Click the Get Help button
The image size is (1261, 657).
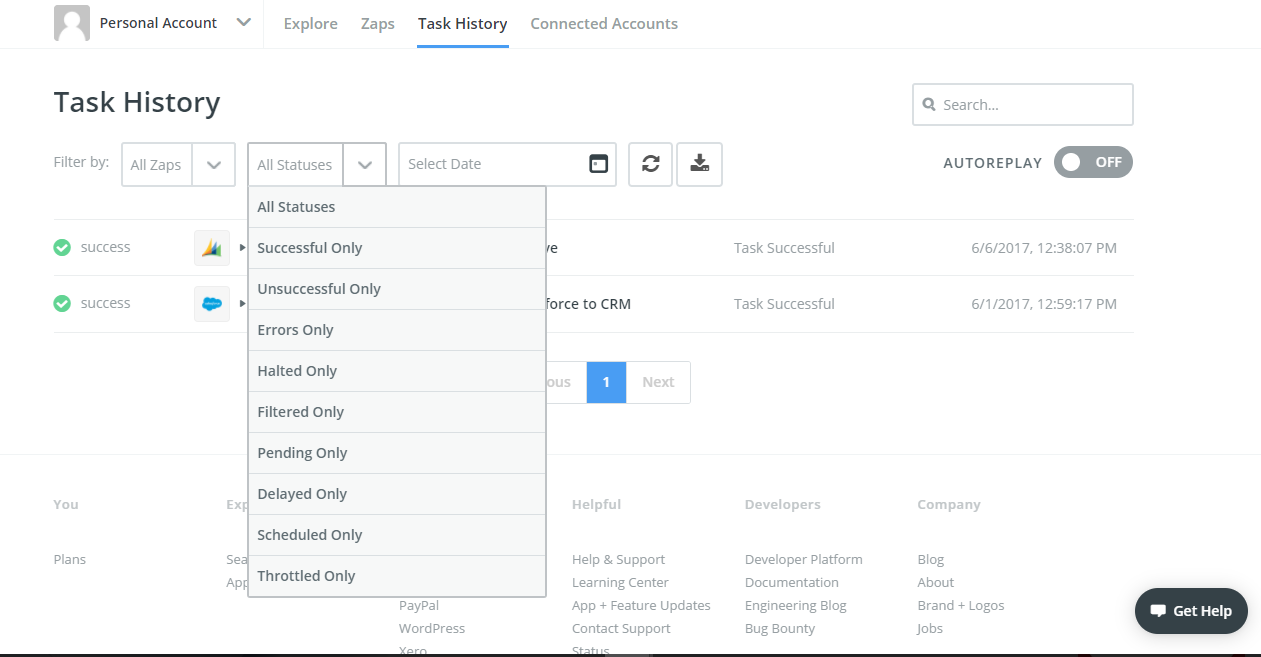1191,611
